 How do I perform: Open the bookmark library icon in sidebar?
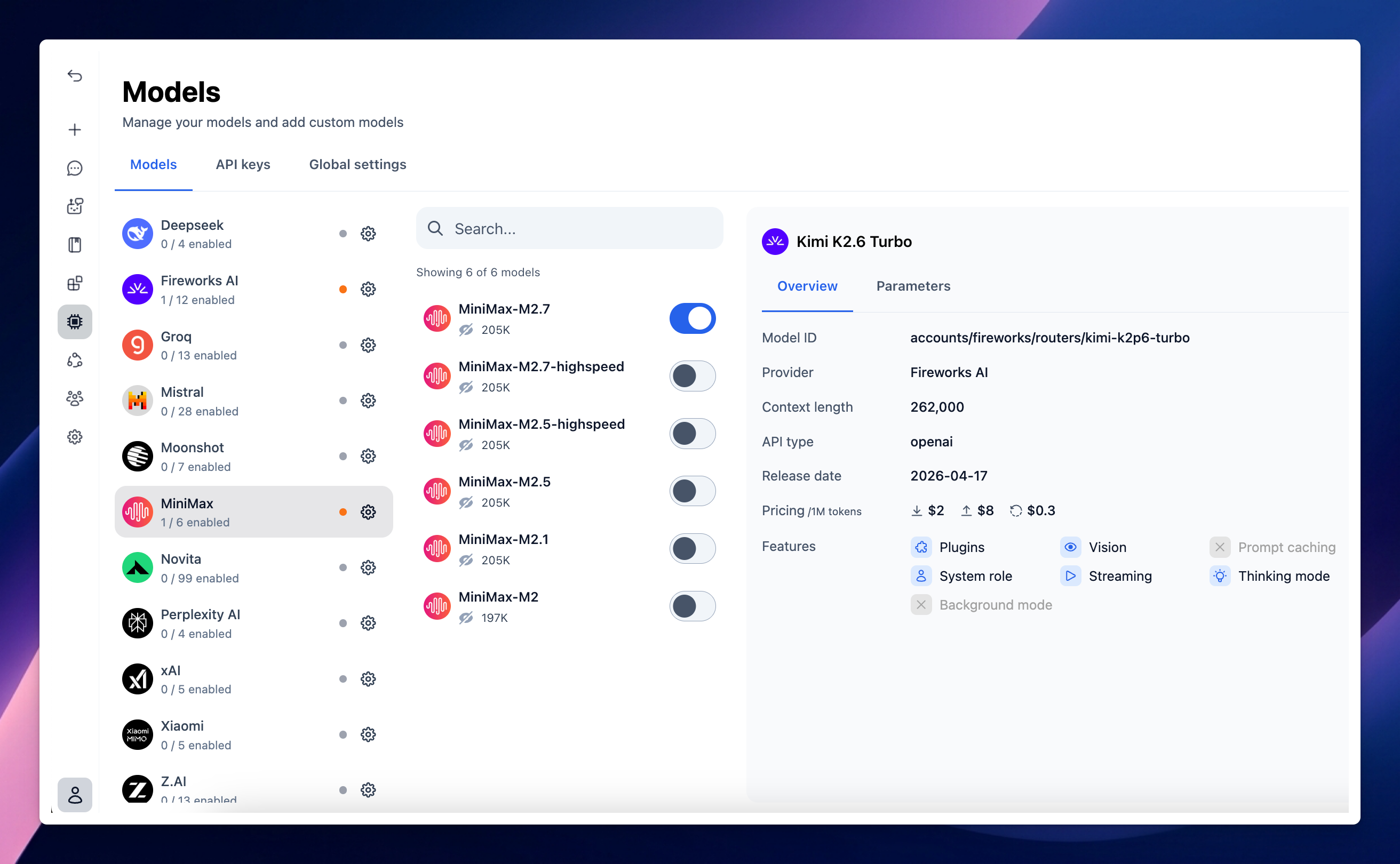(x=75, y=245)
